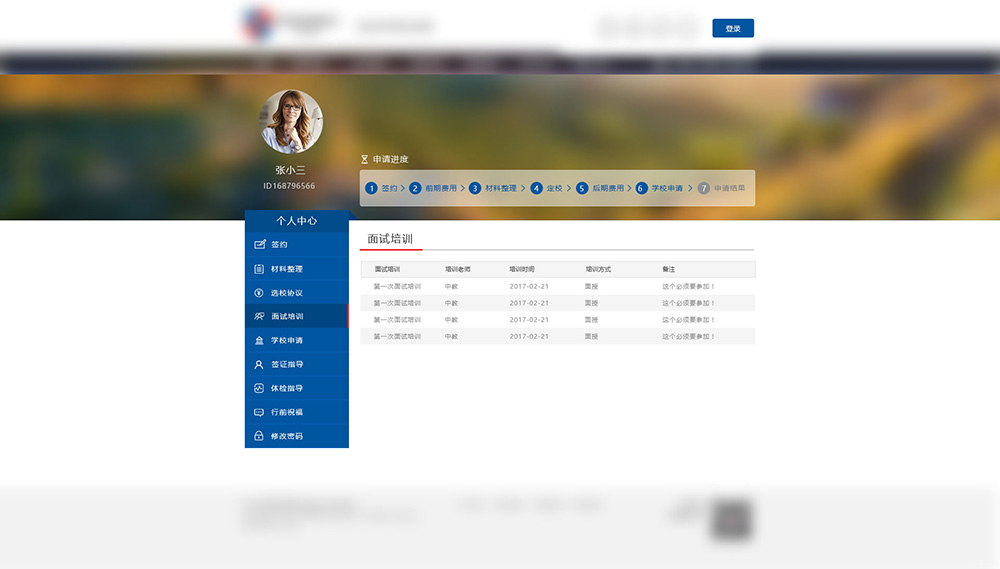The width and height of the screenshot is (1000, 569).
Task: Select step 5 后期费用 in progress bar
Action: coord(600,188)
